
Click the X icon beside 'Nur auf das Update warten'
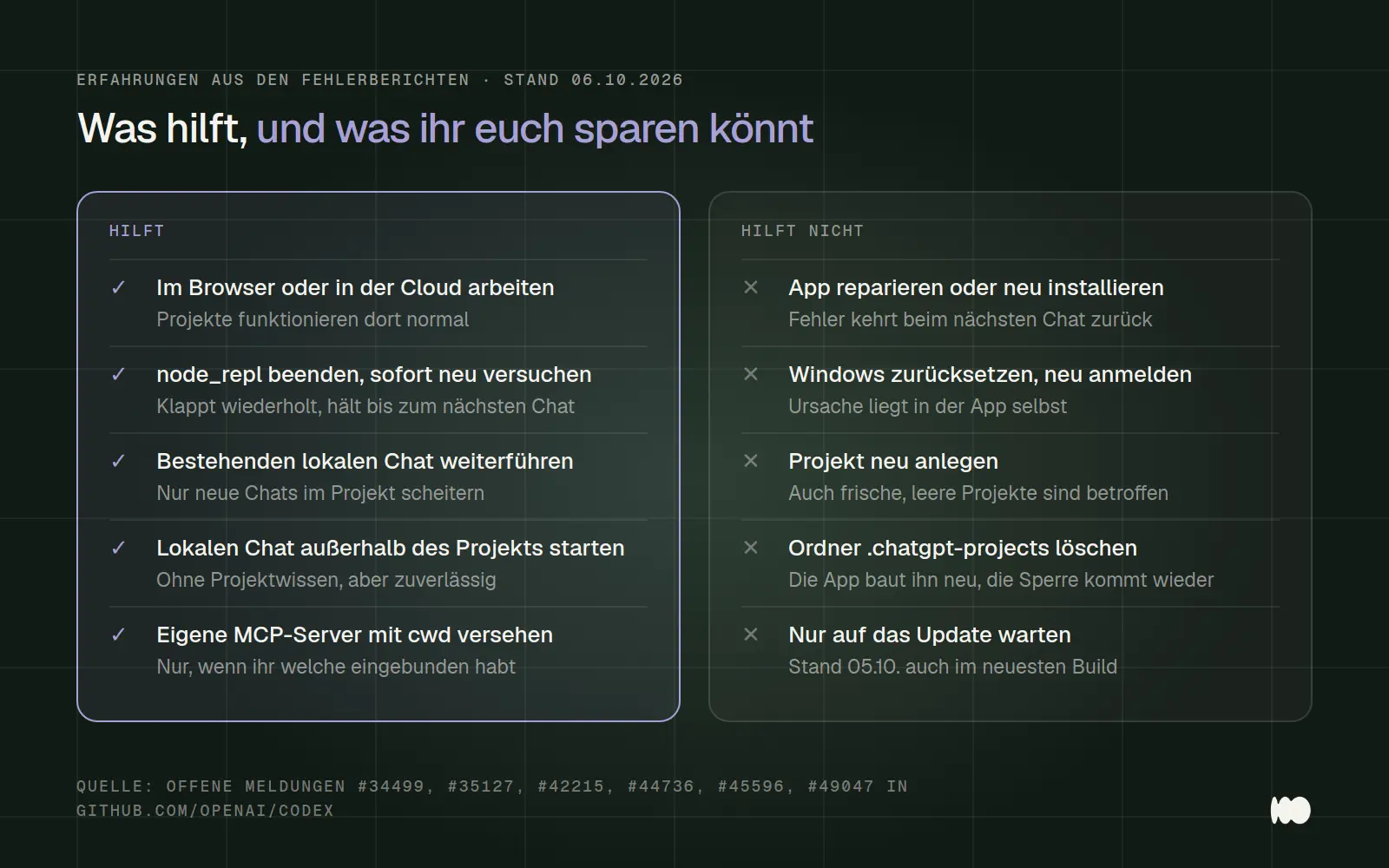[751, 635]
